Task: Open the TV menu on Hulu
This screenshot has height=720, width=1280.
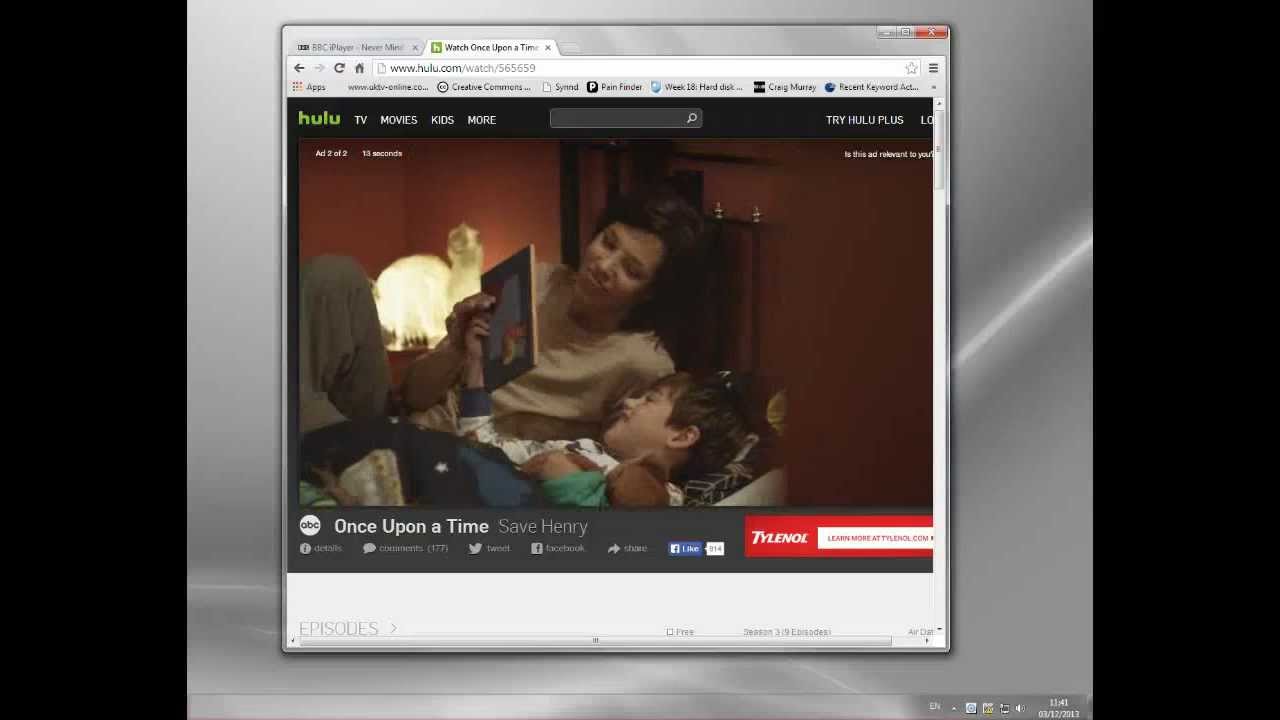Action: point(360,120)
